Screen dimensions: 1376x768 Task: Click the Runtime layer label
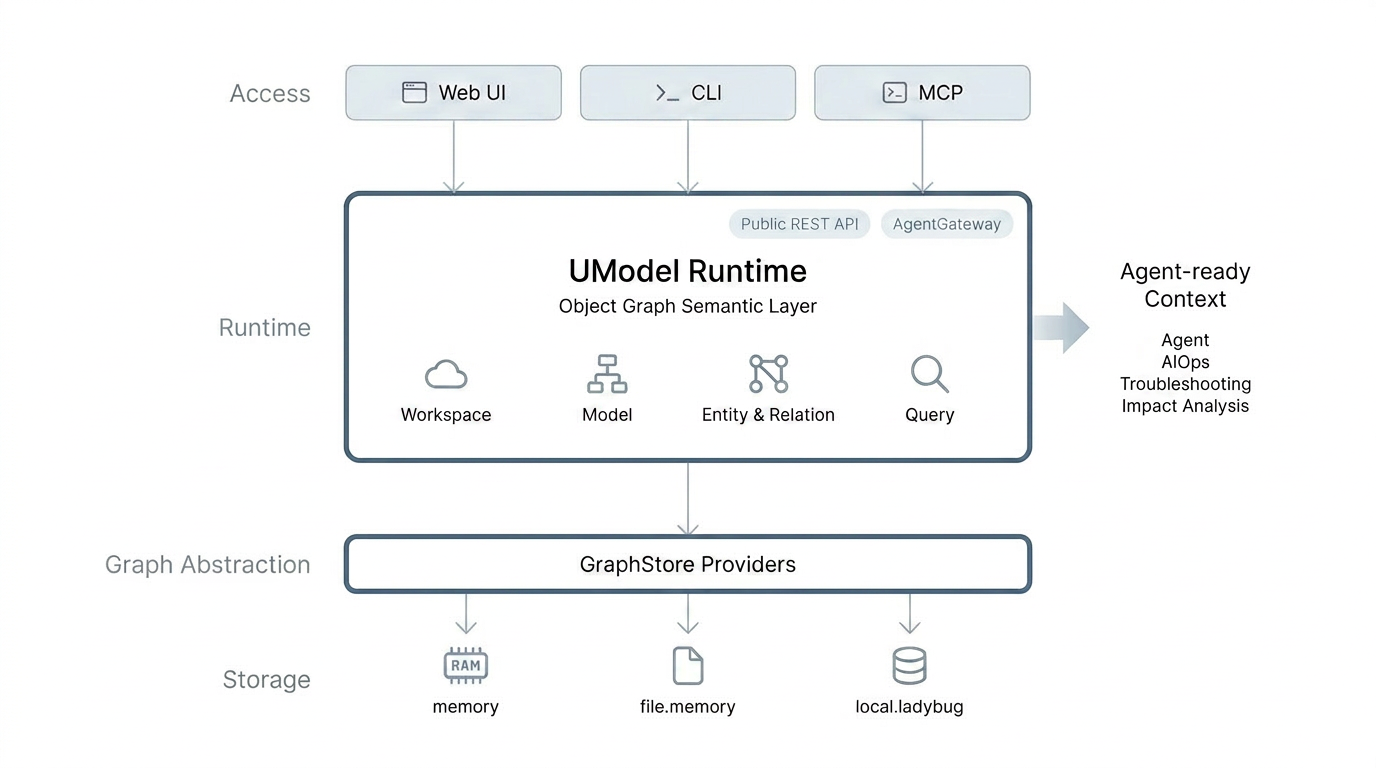pyautogui.click(x=265, y=328)
